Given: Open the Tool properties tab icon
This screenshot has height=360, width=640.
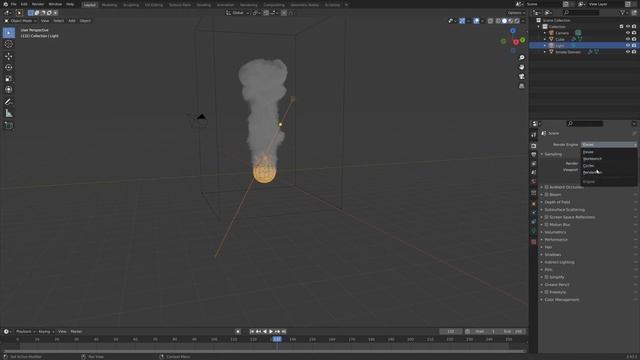Looking at the screenshot, I should pyautogui.click(x=533, y=135).
